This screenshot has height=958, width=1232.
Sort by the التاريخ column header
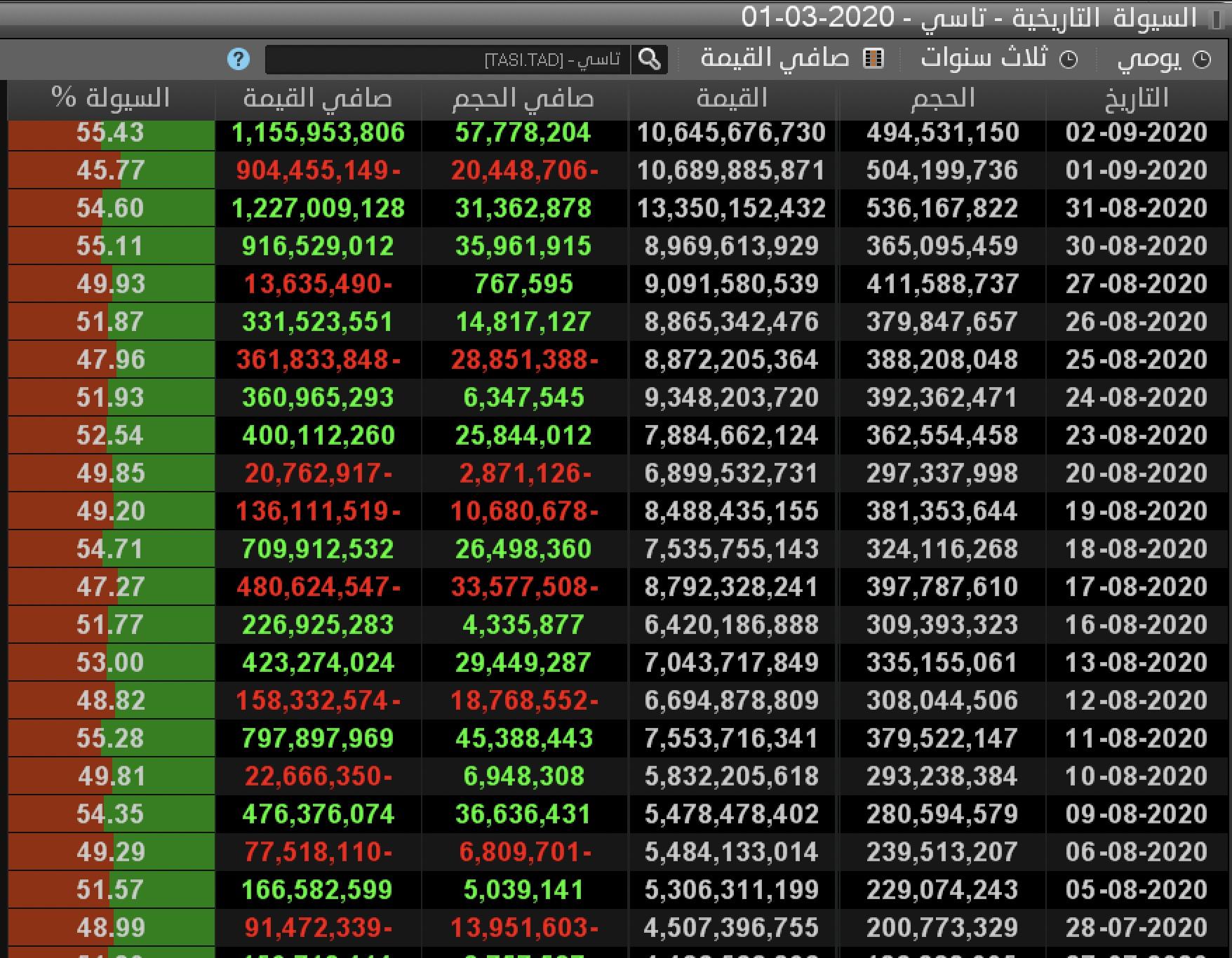(x=1137, y=98)
